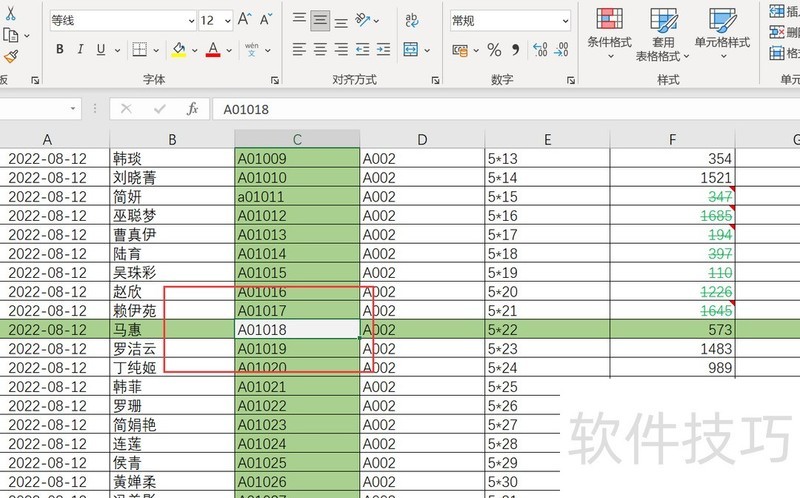Open 套用表格格式 table formatting
The height and width of the screenshot is (498, 800).
click(x=663, y=34)
